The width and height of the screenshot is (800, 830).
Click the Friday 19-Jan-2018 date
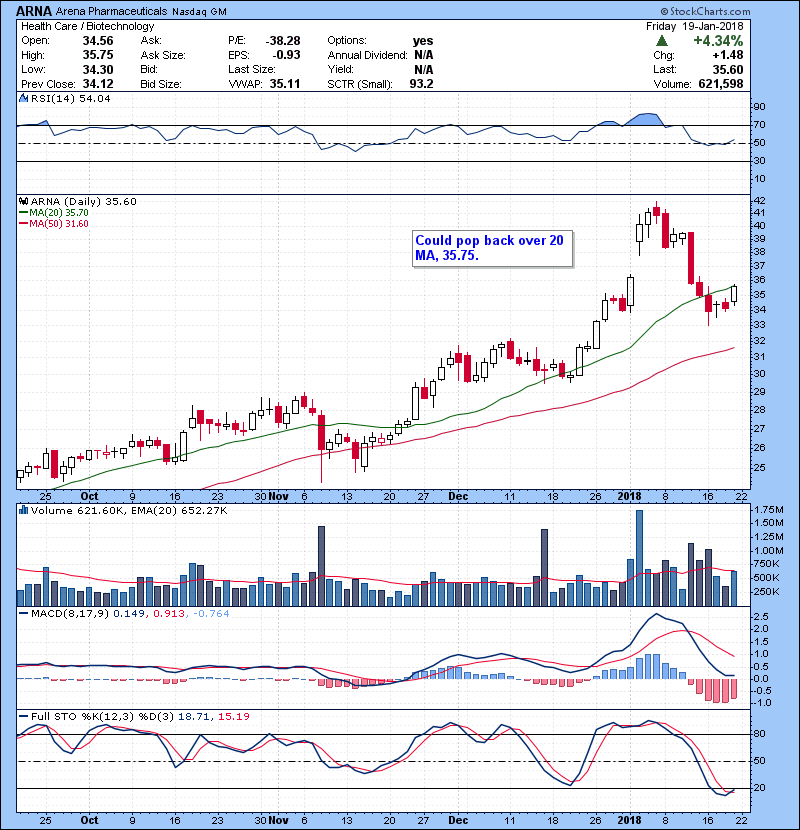(x=694, y=26)
